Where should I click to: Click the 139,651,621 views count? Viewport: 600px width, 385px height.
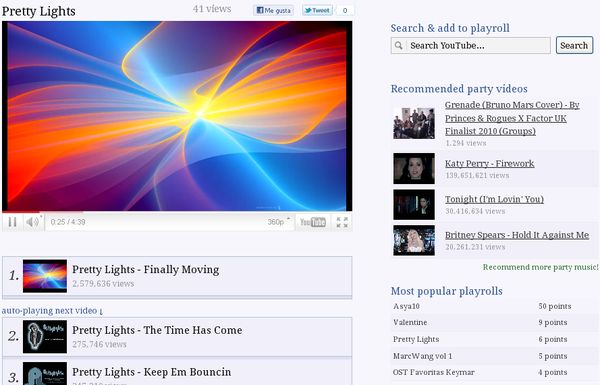[x=477, y=175]
